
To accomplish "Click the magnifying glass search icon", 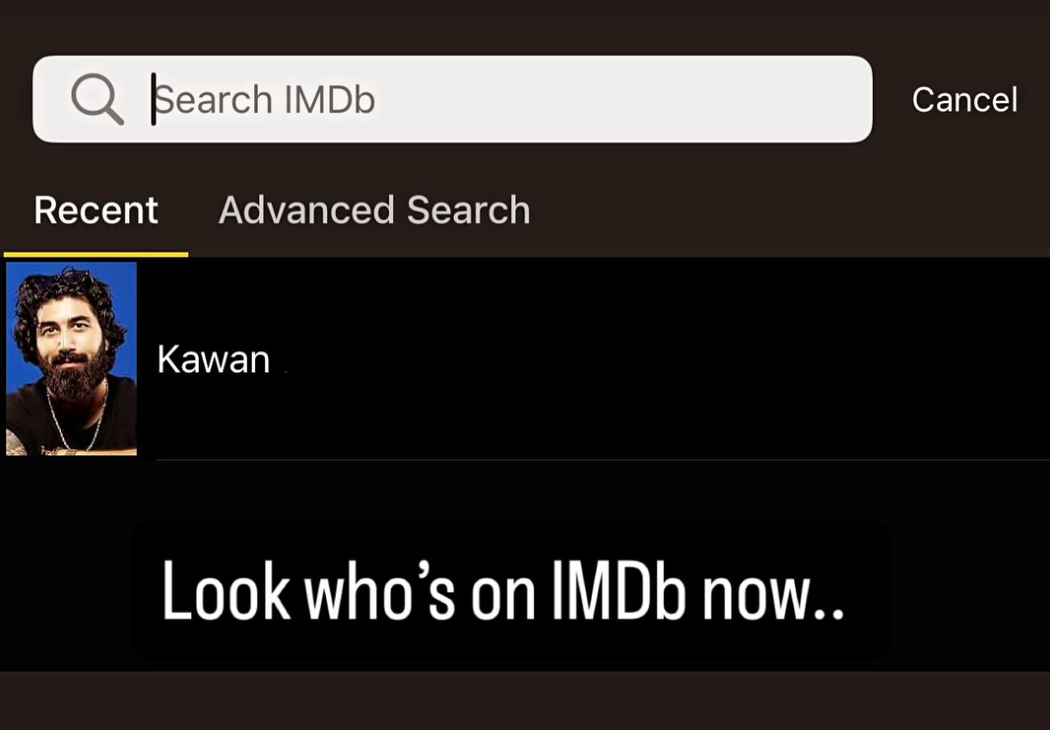I will click(97, 99).
